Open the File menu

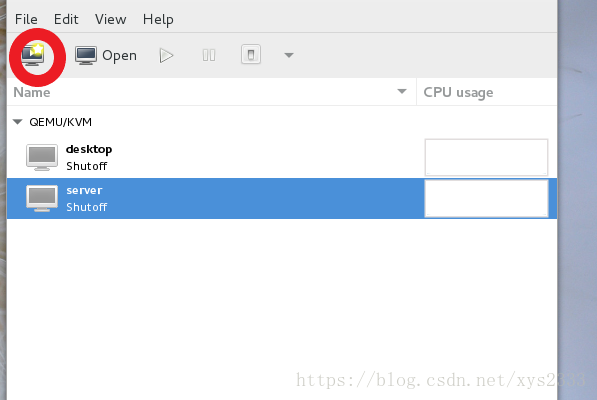pyautogui.click(x=26, y=19)
